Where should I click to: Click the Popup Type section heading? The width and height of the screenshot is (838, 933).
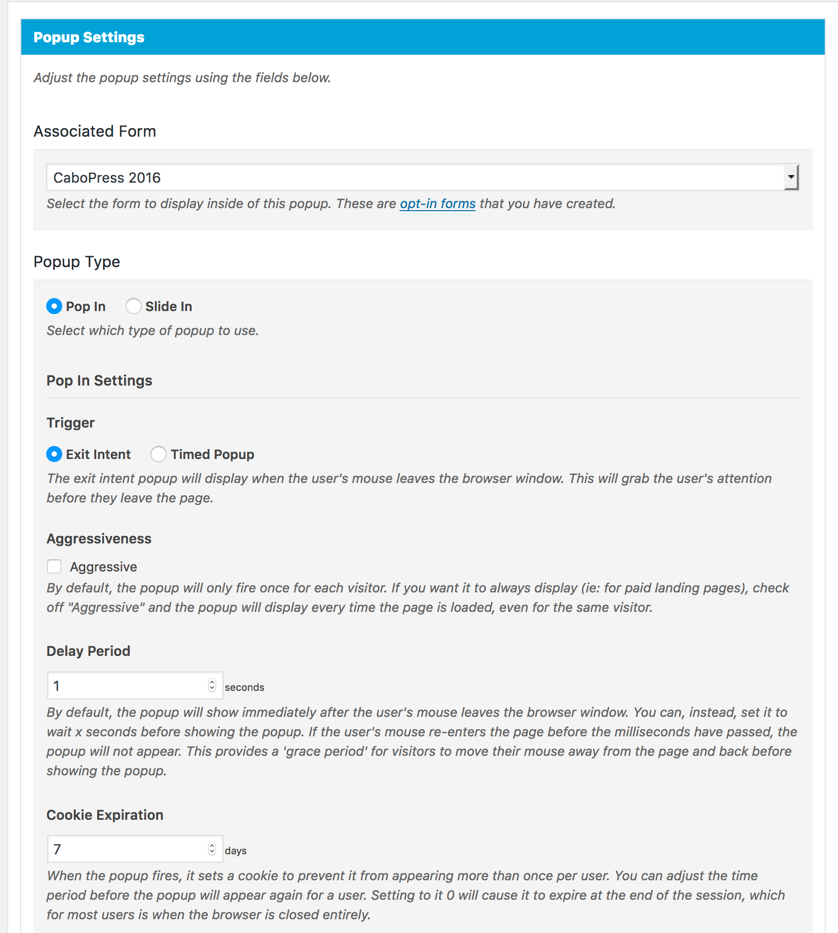[77, 262]
